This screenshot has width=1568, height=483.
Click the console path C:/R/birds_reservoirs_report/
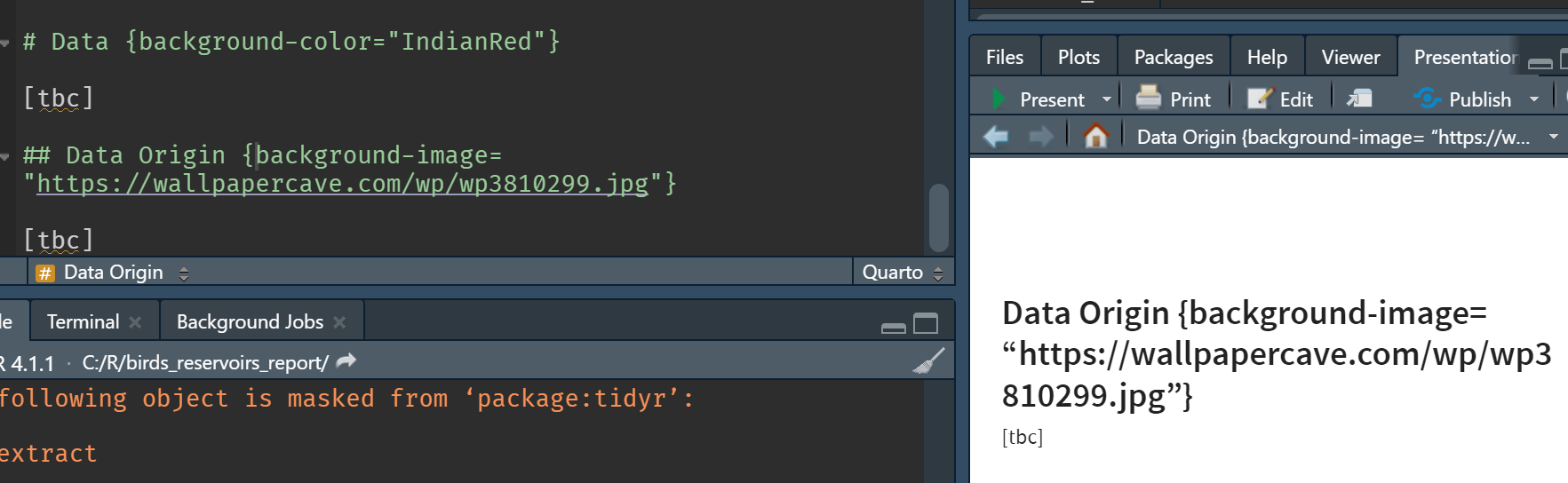(x=205, y=362)
